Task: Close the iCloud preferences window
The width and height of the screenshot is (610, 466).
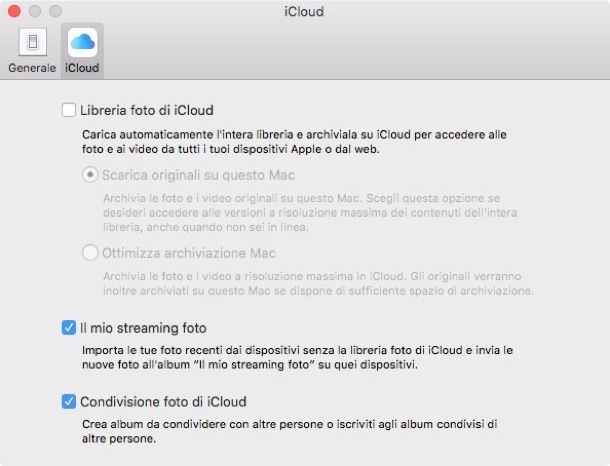Action: click(x=13, y=12)
